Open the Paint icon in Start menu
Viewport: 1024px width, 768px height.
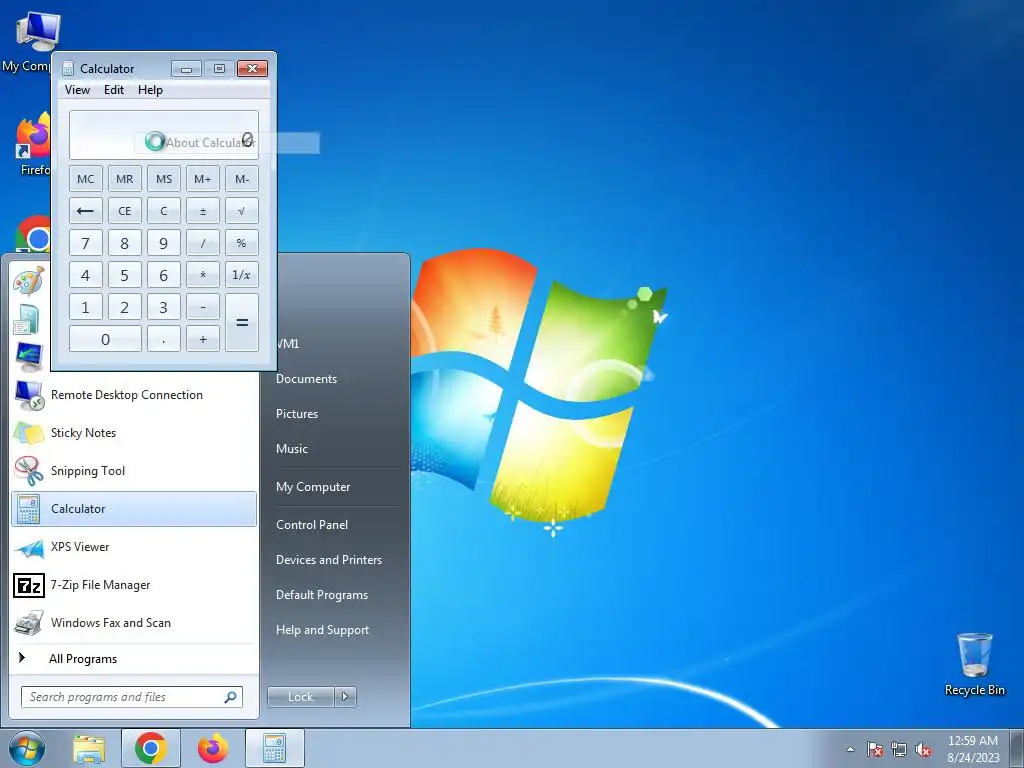[29, 281]
